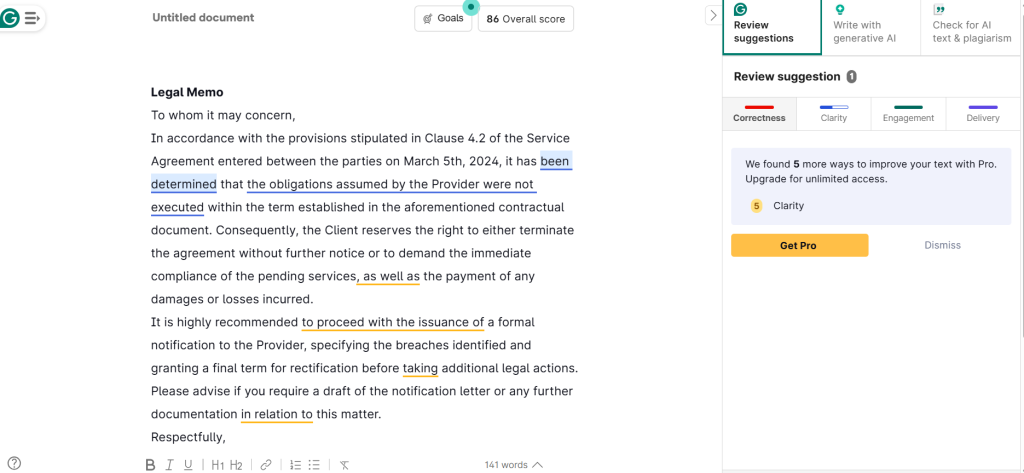1024x473 pixels.
Task: Open the 86 Overall score details
Action: point(525,19)
